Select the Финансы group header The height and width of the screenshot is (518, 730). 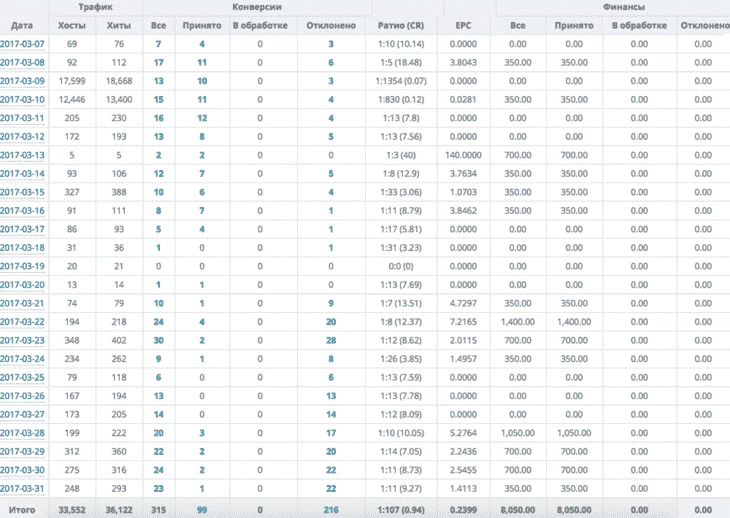pos(623,7)
